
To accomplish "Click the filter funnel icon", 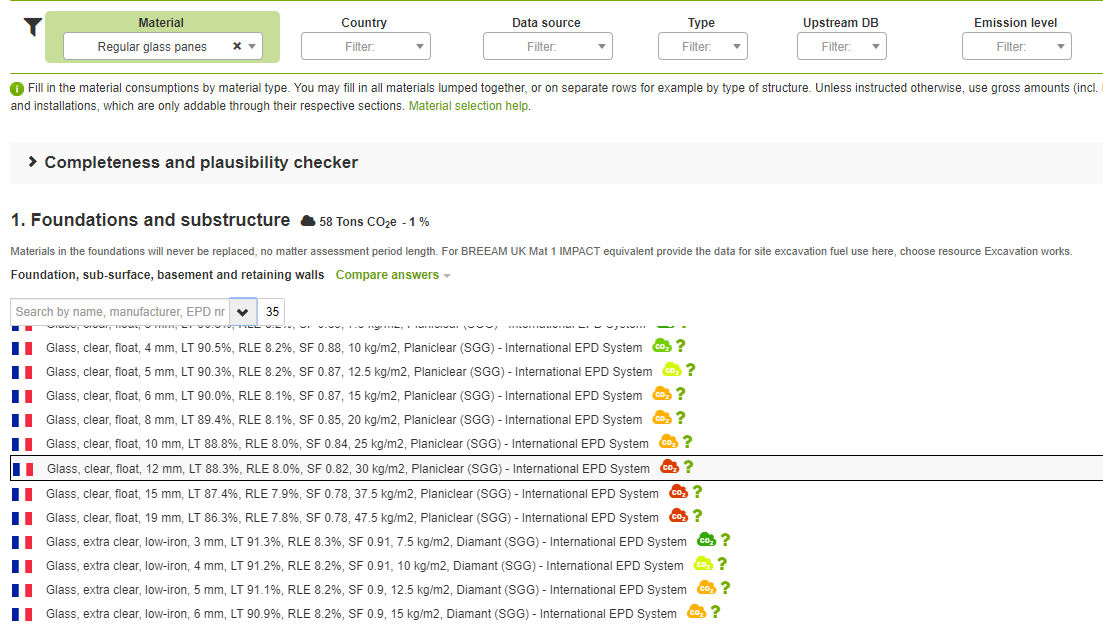I will pos(33,27).
